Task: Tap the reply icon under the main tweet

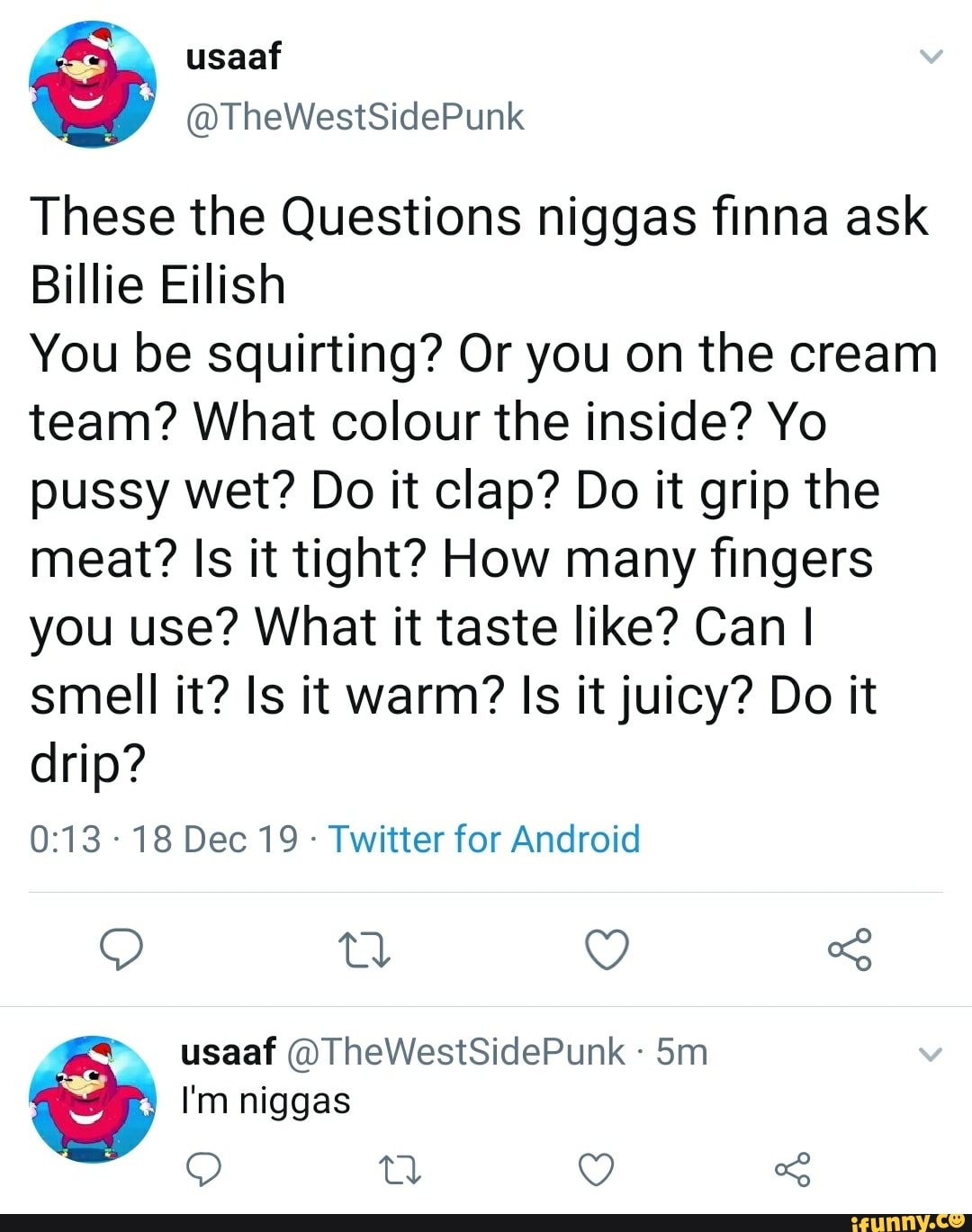Action: click(121, 949)
